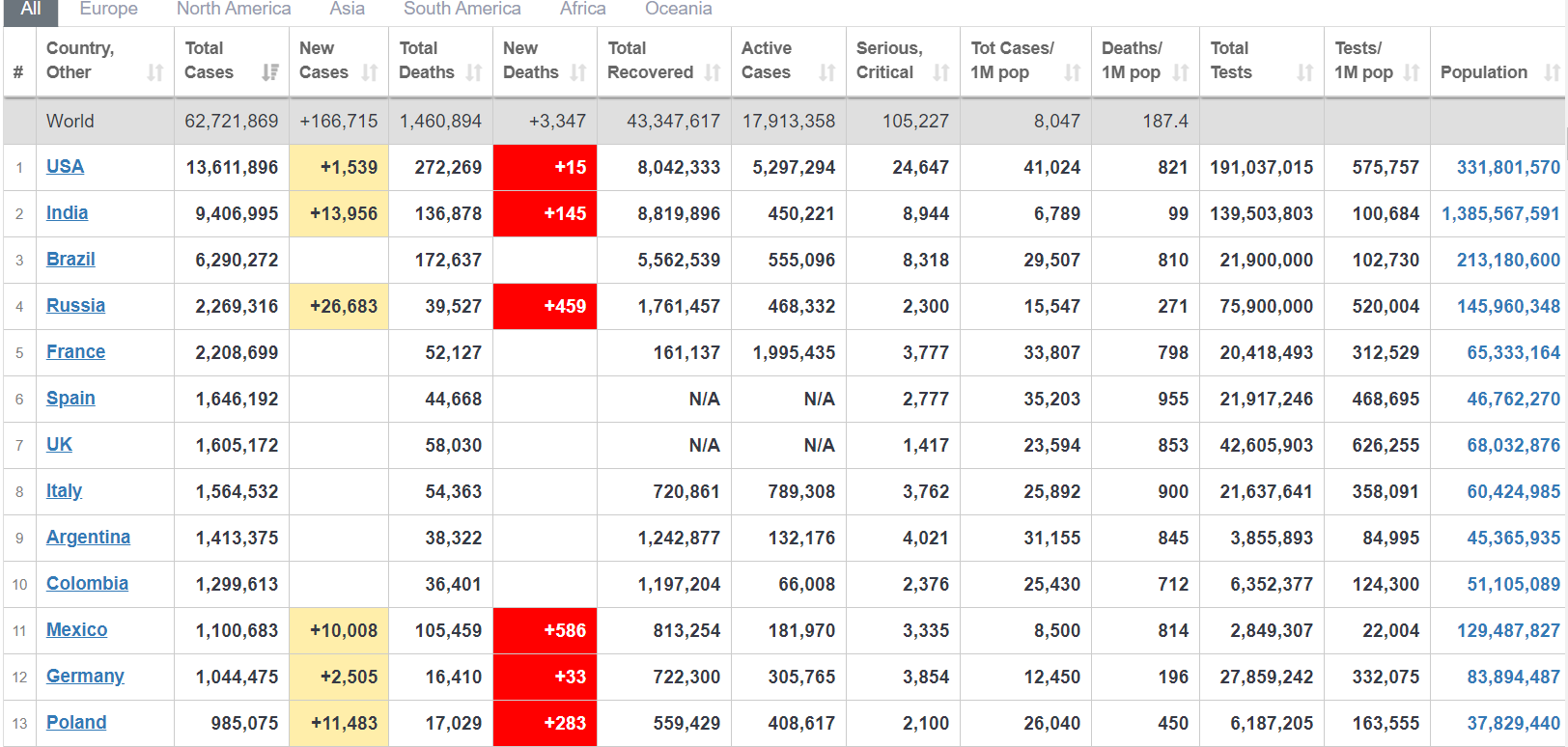Open the Germany country link
1568x747 pixels.
[x=85, y=676]
